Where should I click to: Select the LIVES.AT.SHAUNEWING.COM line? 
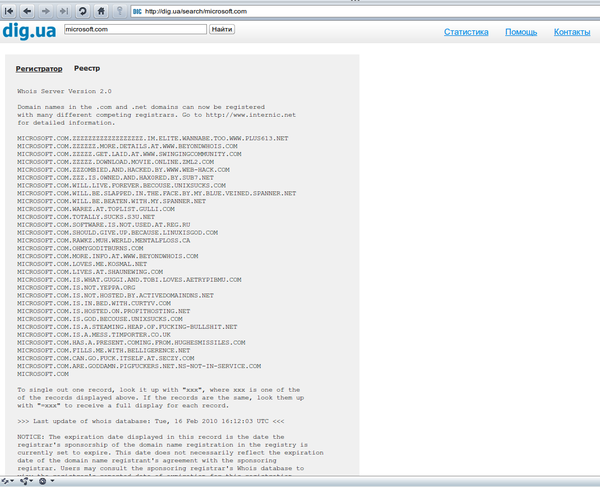[x=90, y=272]
